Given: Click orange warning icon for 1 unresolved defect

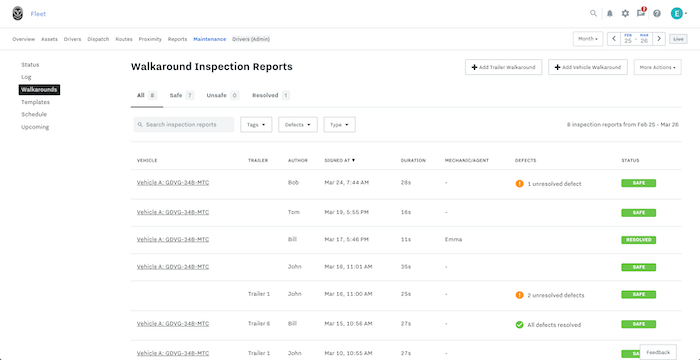Looking at the screenshot, I should [x=519, y=184].
